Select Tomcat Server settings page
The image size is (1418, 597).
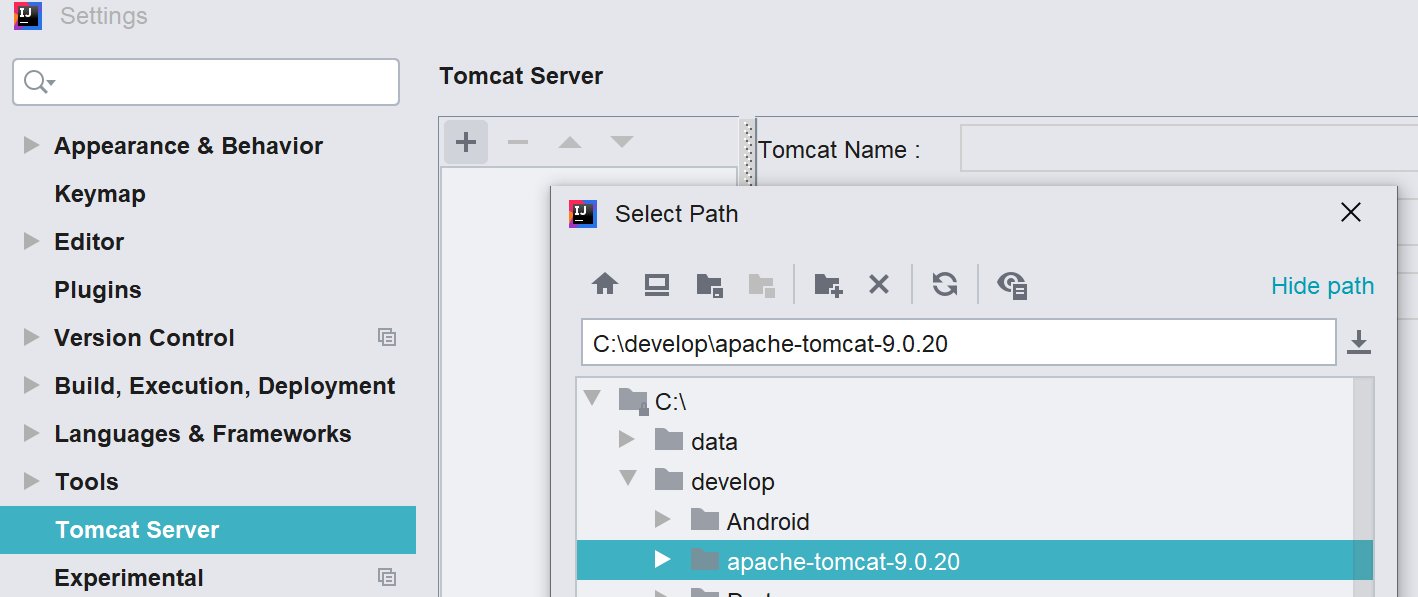point(208,530)
